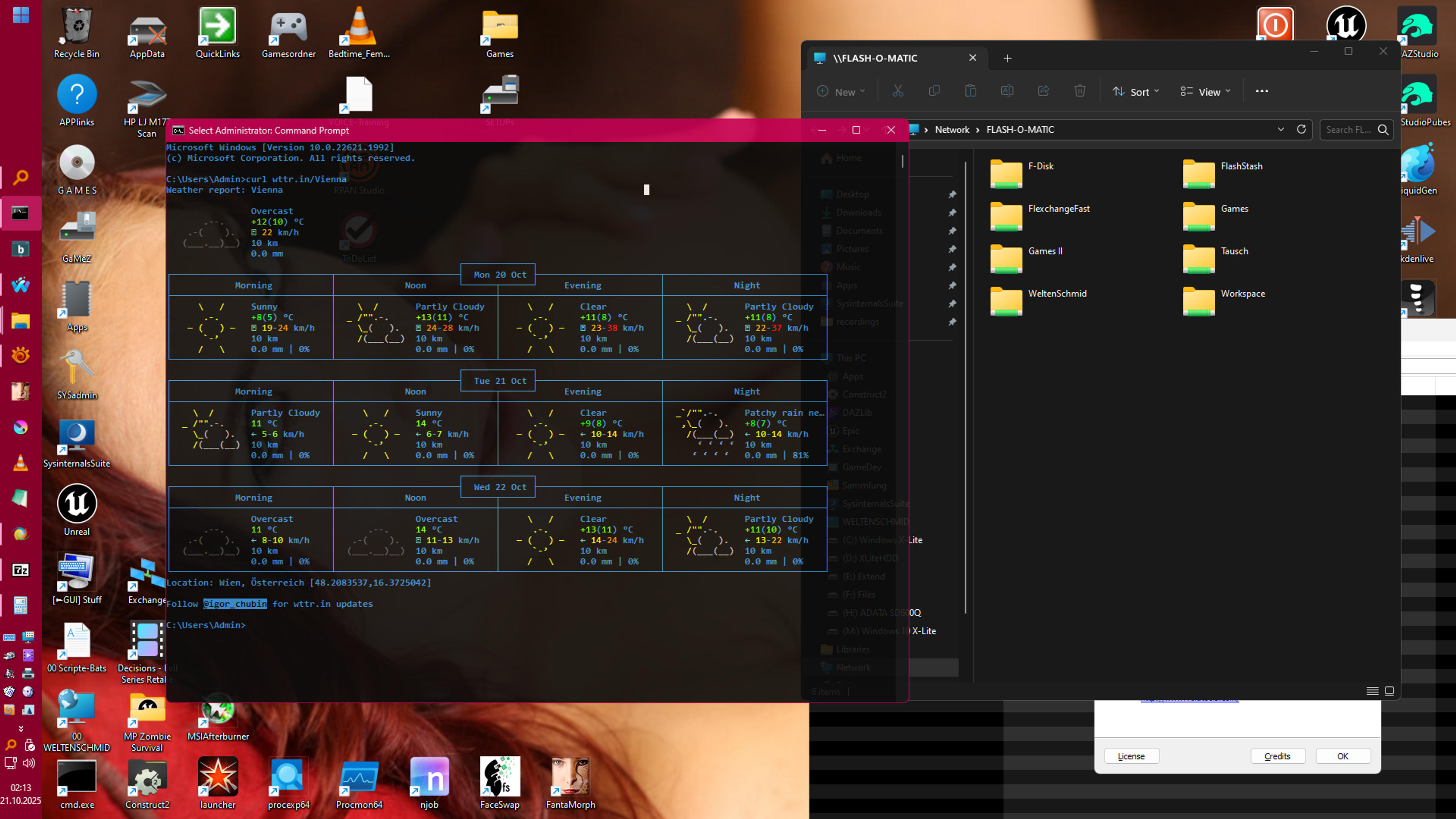The image size is (1456, 819).
Task: Click the Search FLASH-O-MATIC field
Action: point(1357,129)
